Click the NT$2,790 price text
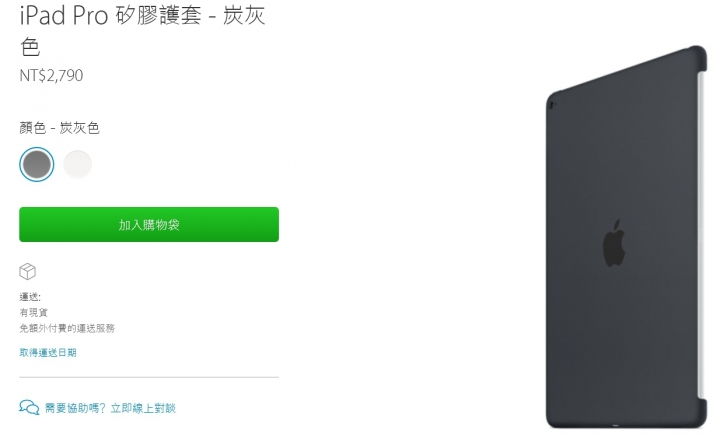Image resolution: width=720 pixels, height=435 pixels. pos(51,75)
